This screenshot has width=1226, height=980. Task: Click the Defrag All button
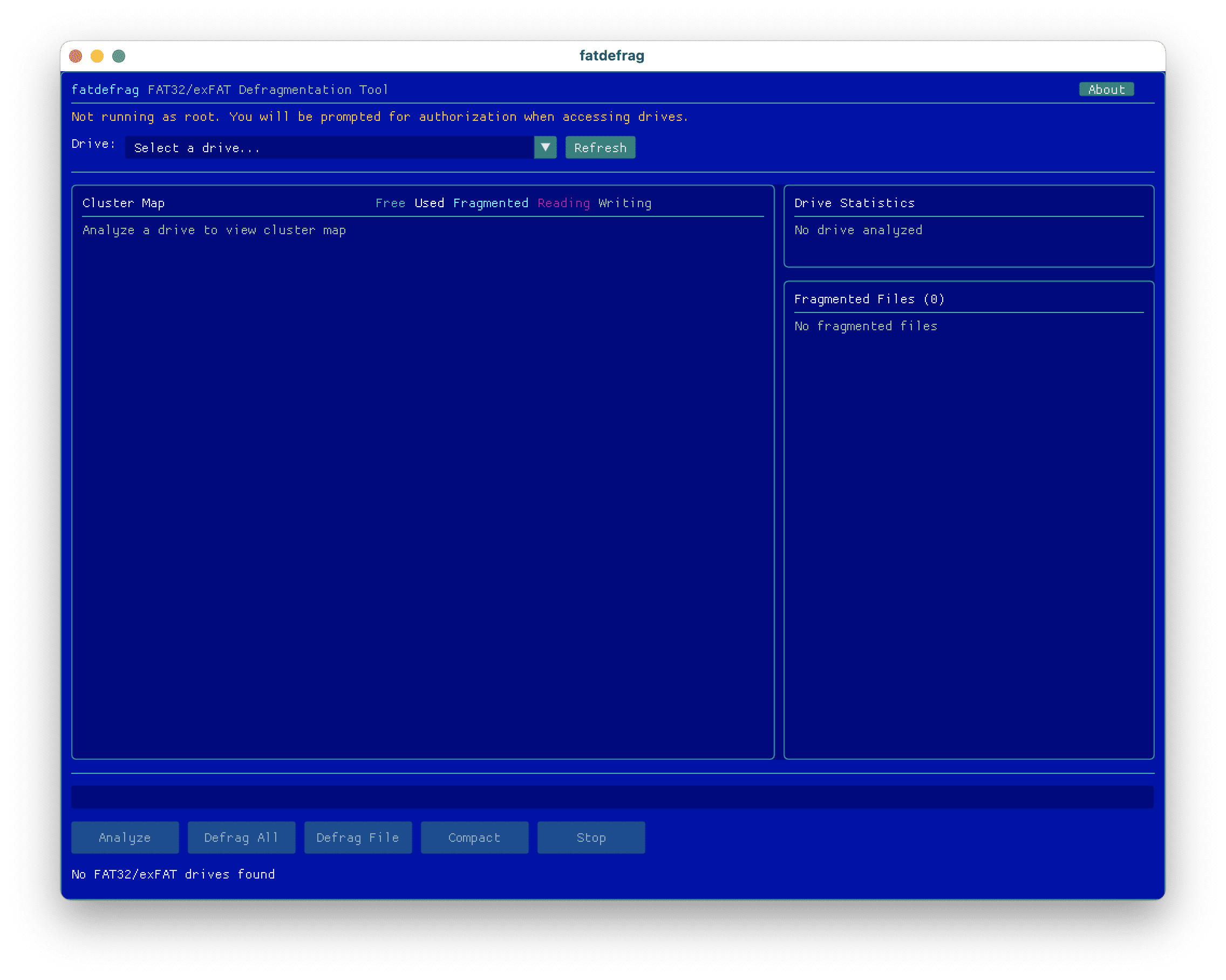(241, 837)
